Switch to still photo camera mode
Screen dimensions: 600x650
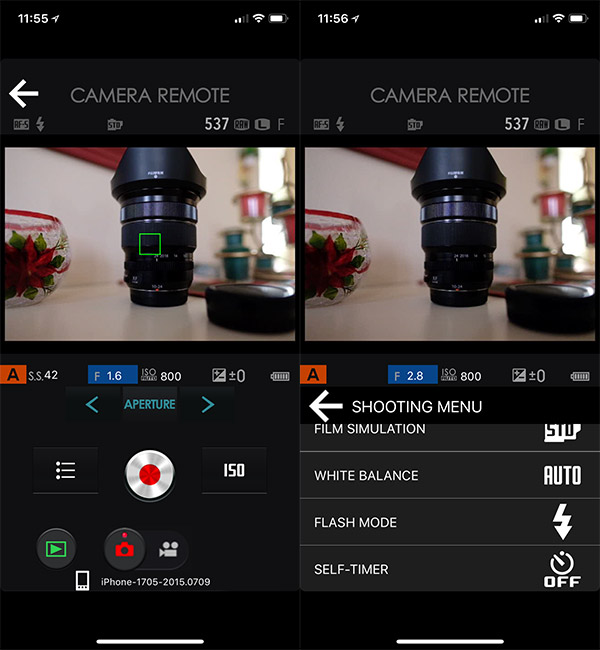(x=125, y=548)
